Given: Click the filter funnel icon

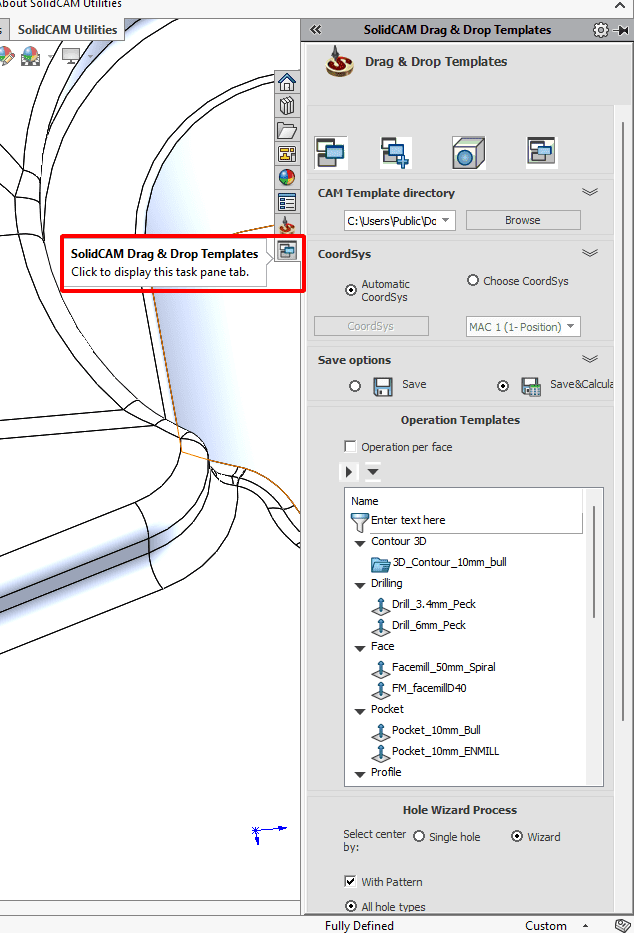Looking at the screenshot, I should pyautogui.click(x=360, y=522).
